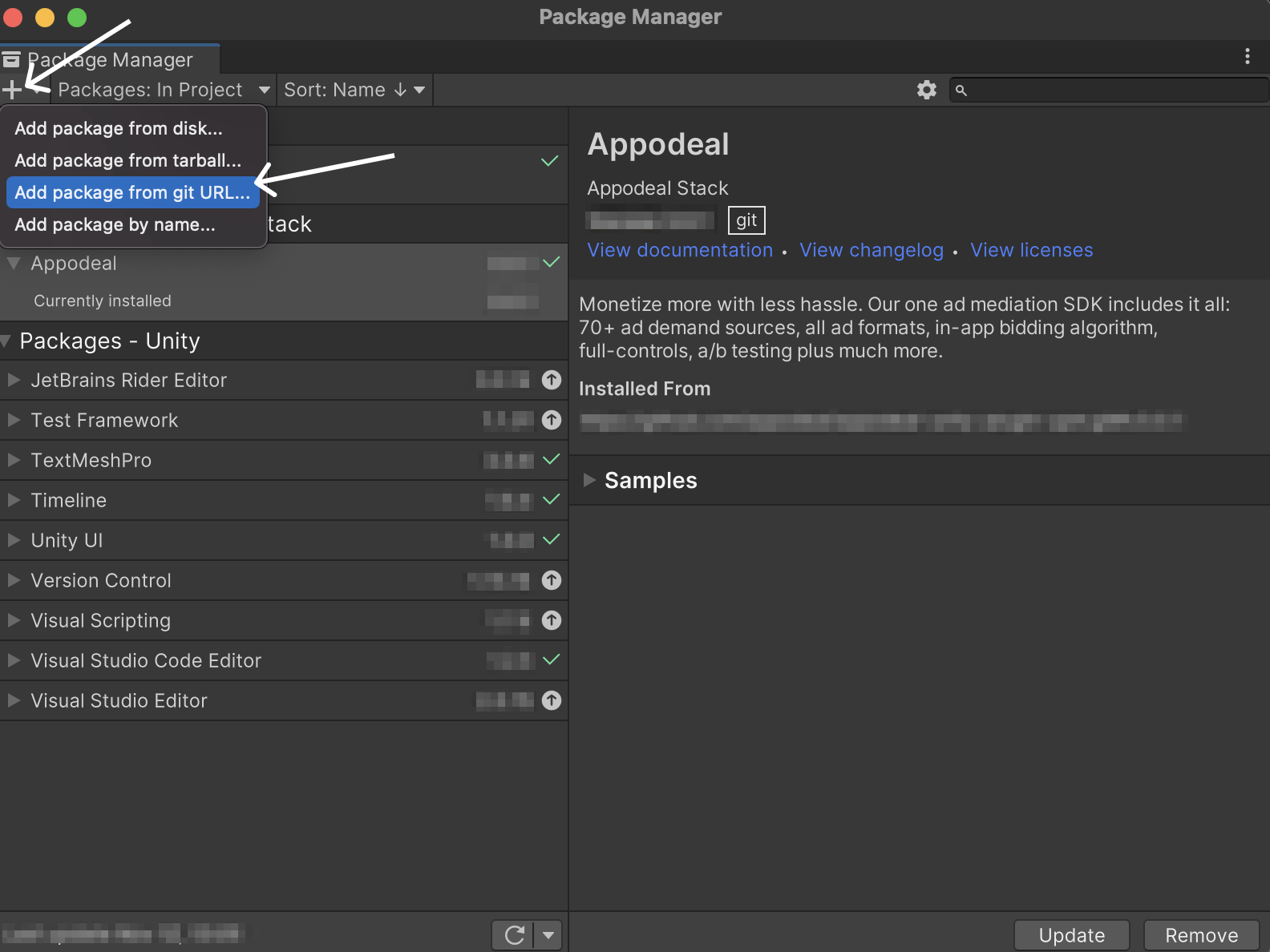Open the View documentation link
This screenshot has height=952, width=1270.
tap(680, 250)
